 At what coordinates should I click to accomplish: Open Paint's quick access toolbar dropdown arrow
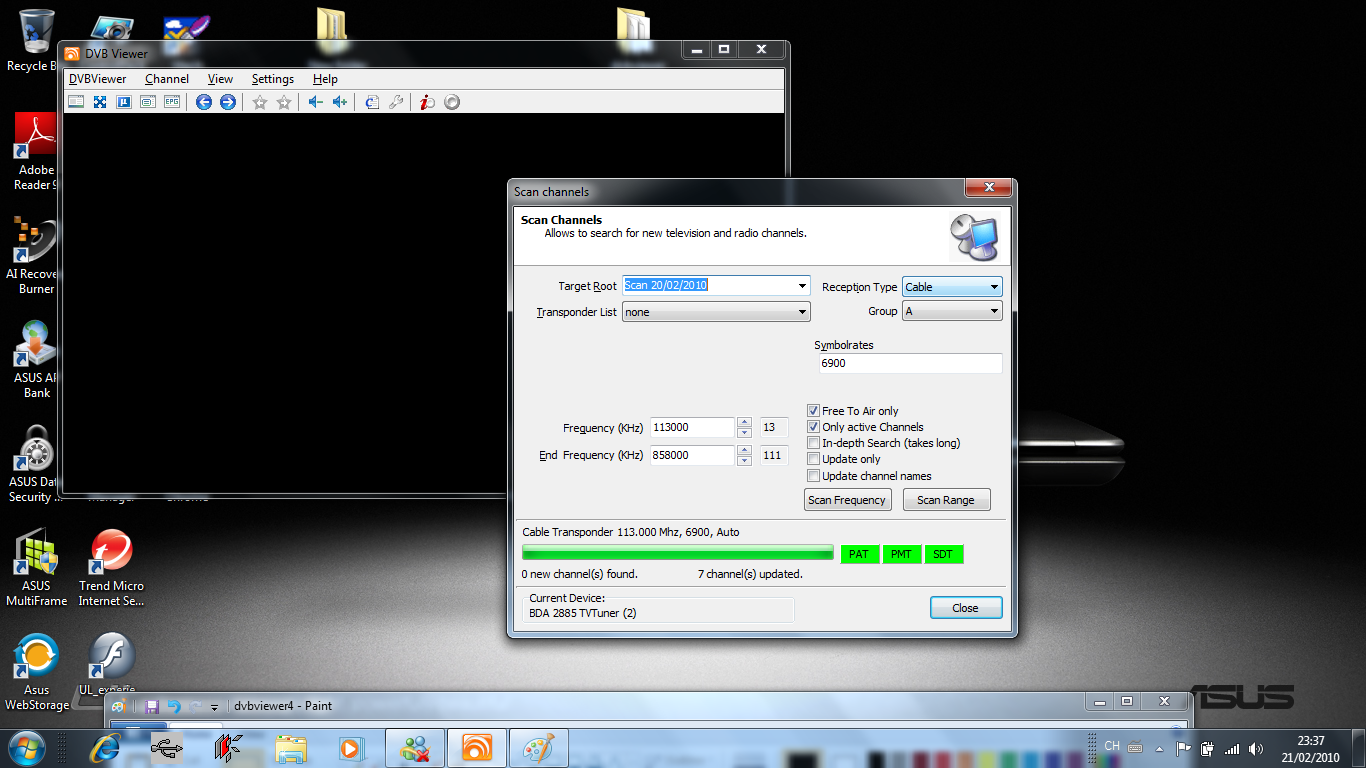coord(214,707)
